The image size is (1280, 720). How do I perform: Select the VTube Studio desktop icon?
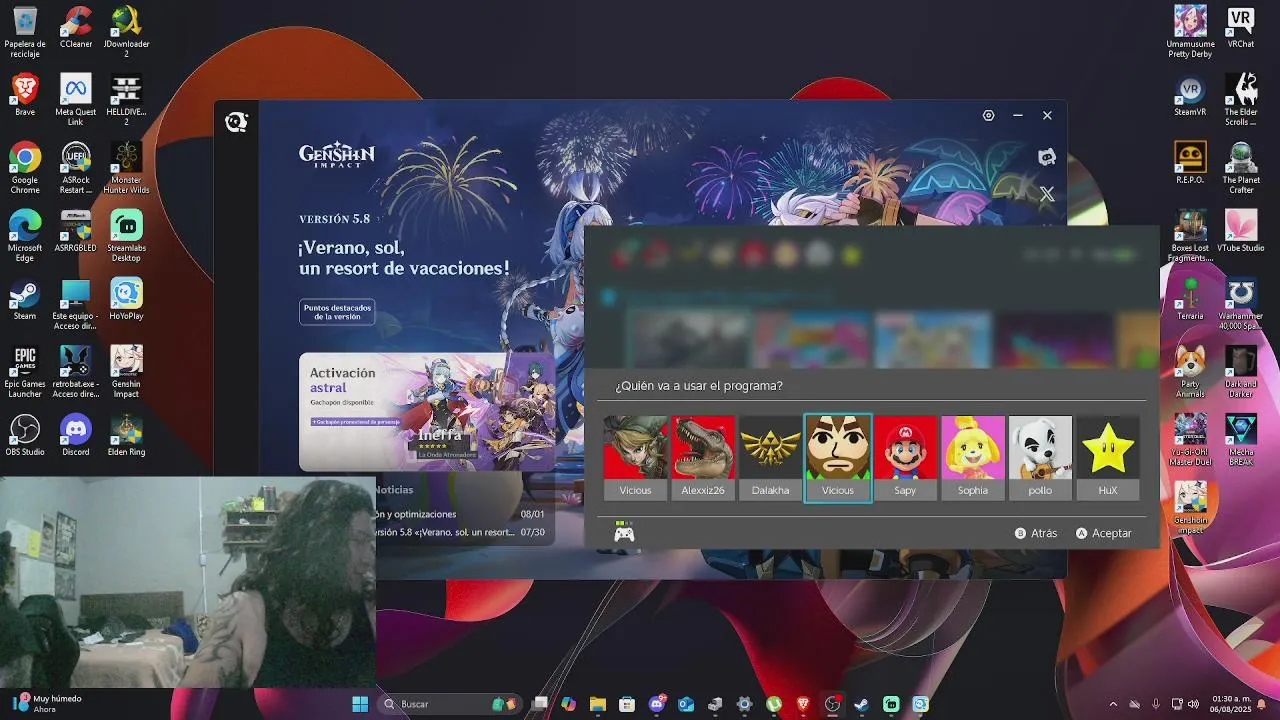coord(1241,231)
